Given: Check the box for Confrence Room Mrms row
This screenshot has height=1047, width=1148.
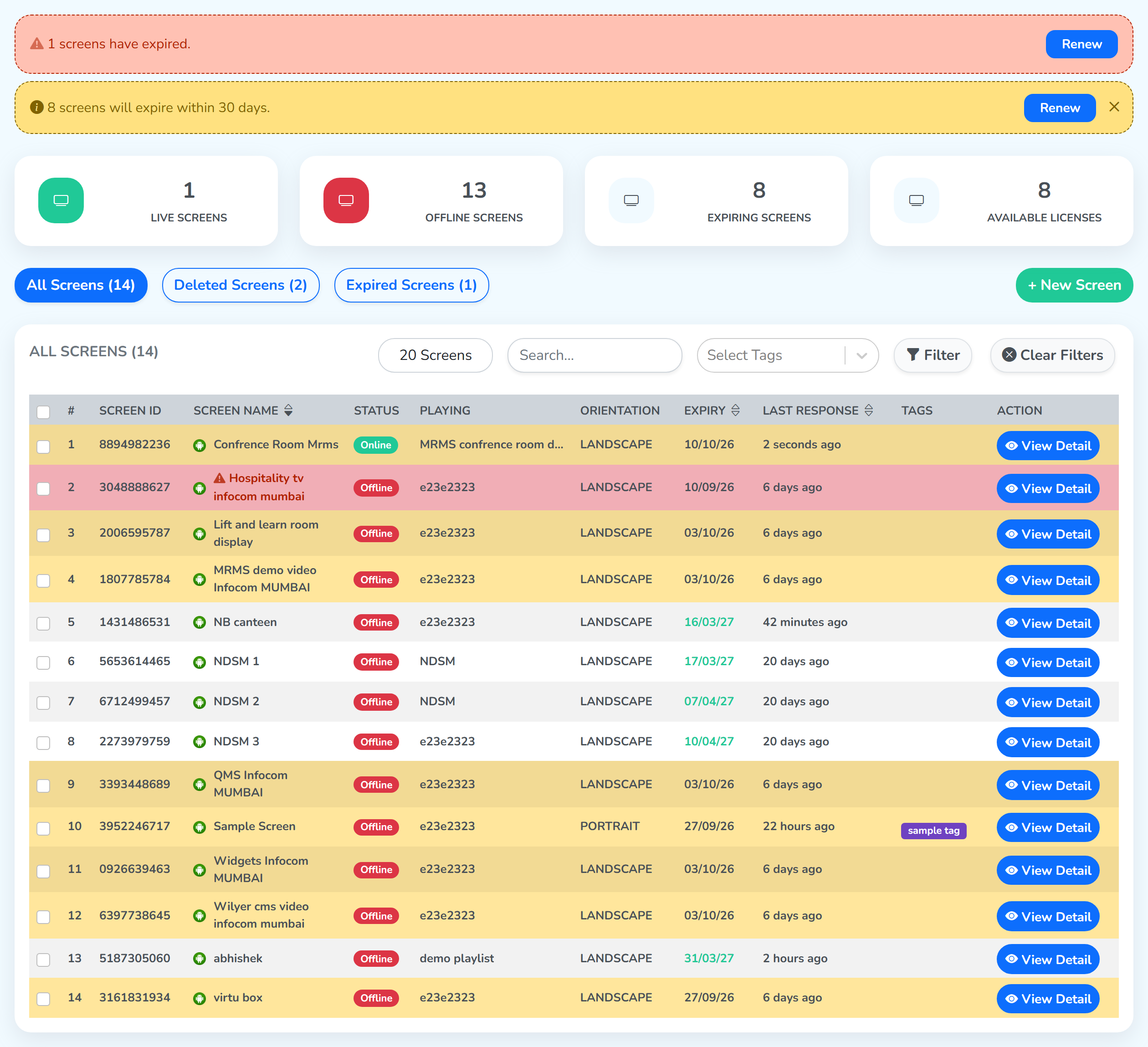Looking at the screenshot, I should pyautogui.click(x=43, y=446).
